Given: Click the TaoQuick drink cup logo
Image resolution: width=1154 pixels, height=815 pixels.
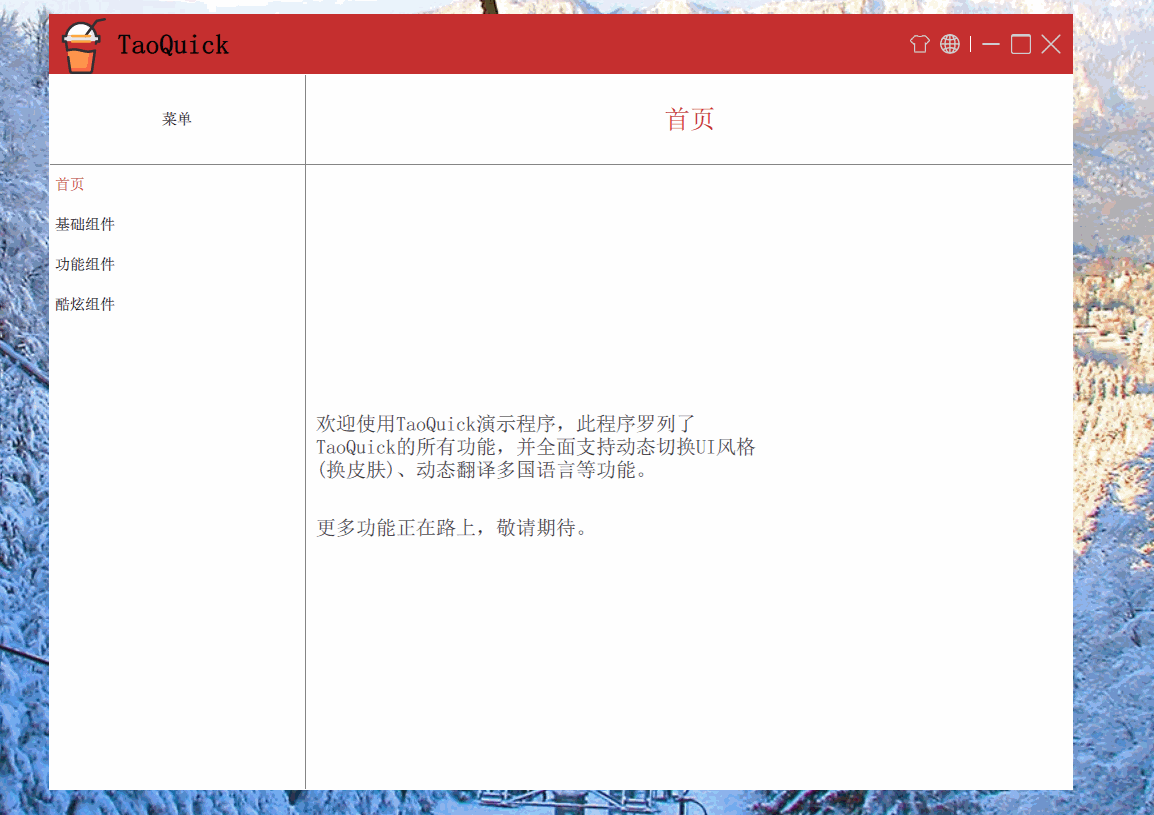Looking at the screenshot, I should [x=82, y=46].
